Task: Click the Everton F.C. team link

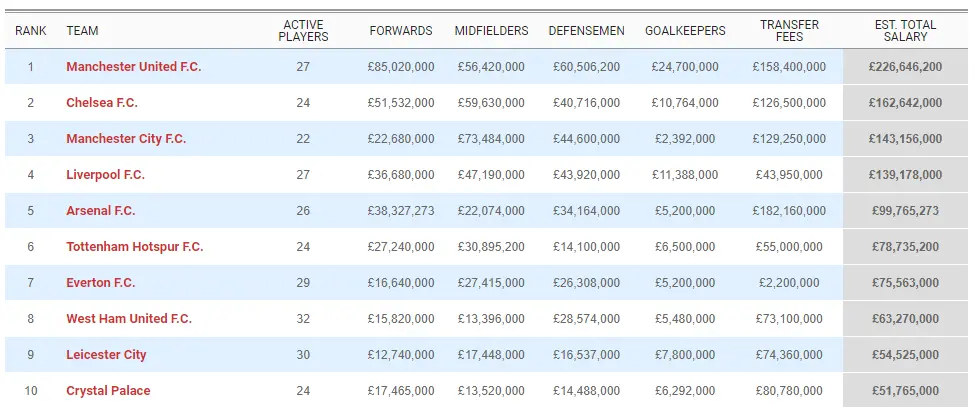Action: click(100, 283)
